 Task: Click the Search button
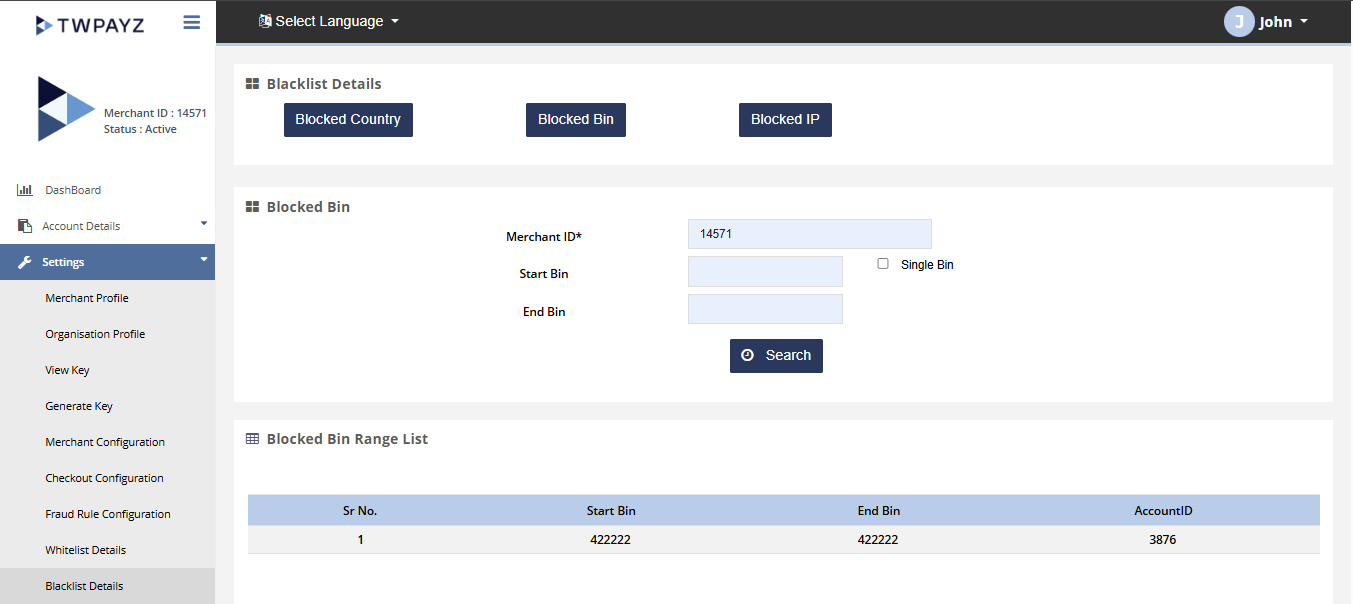(776, 356)
